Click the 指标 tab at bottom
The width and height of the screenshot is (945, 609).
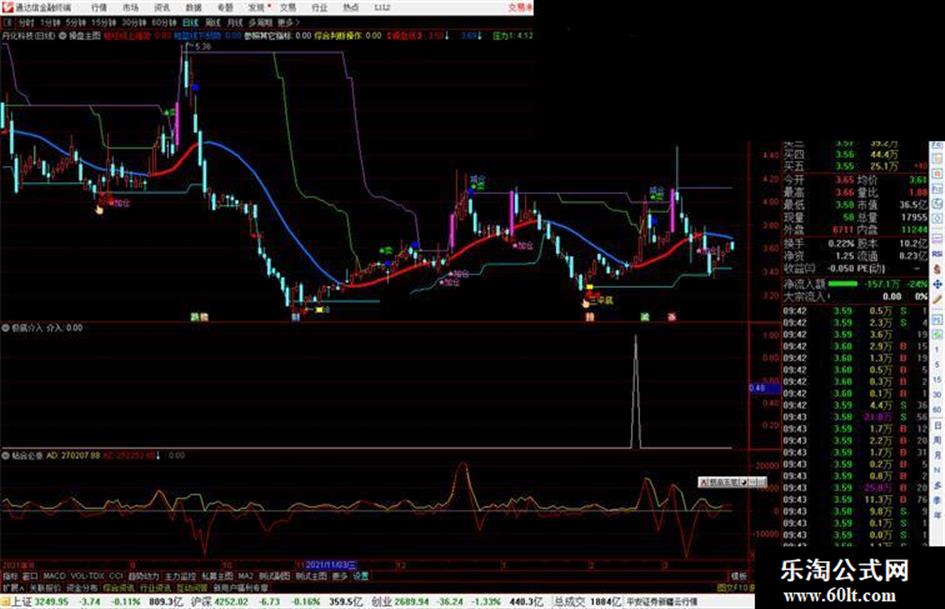(10, 576)
